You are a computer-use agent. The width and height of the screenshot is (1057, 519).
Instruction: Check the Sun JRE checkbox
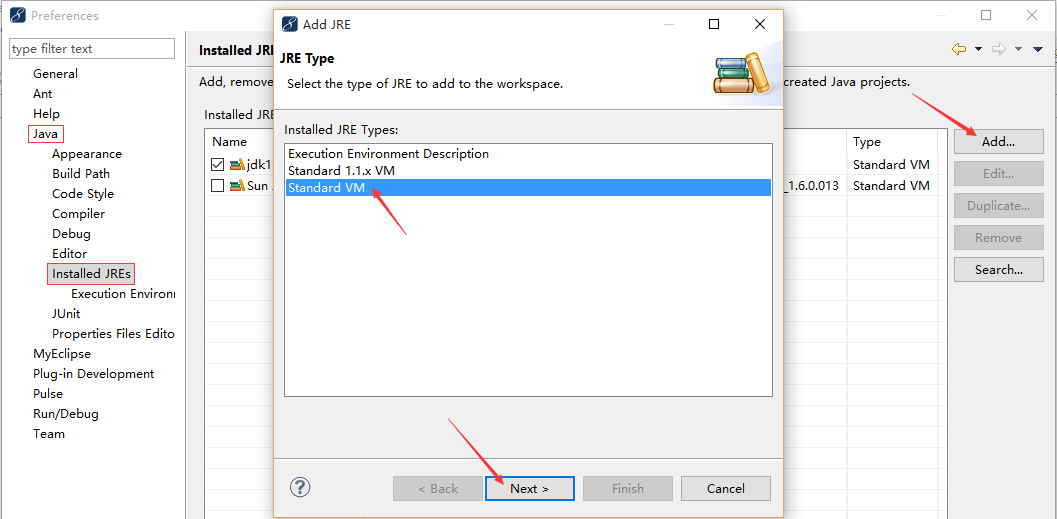click(217, 186)
